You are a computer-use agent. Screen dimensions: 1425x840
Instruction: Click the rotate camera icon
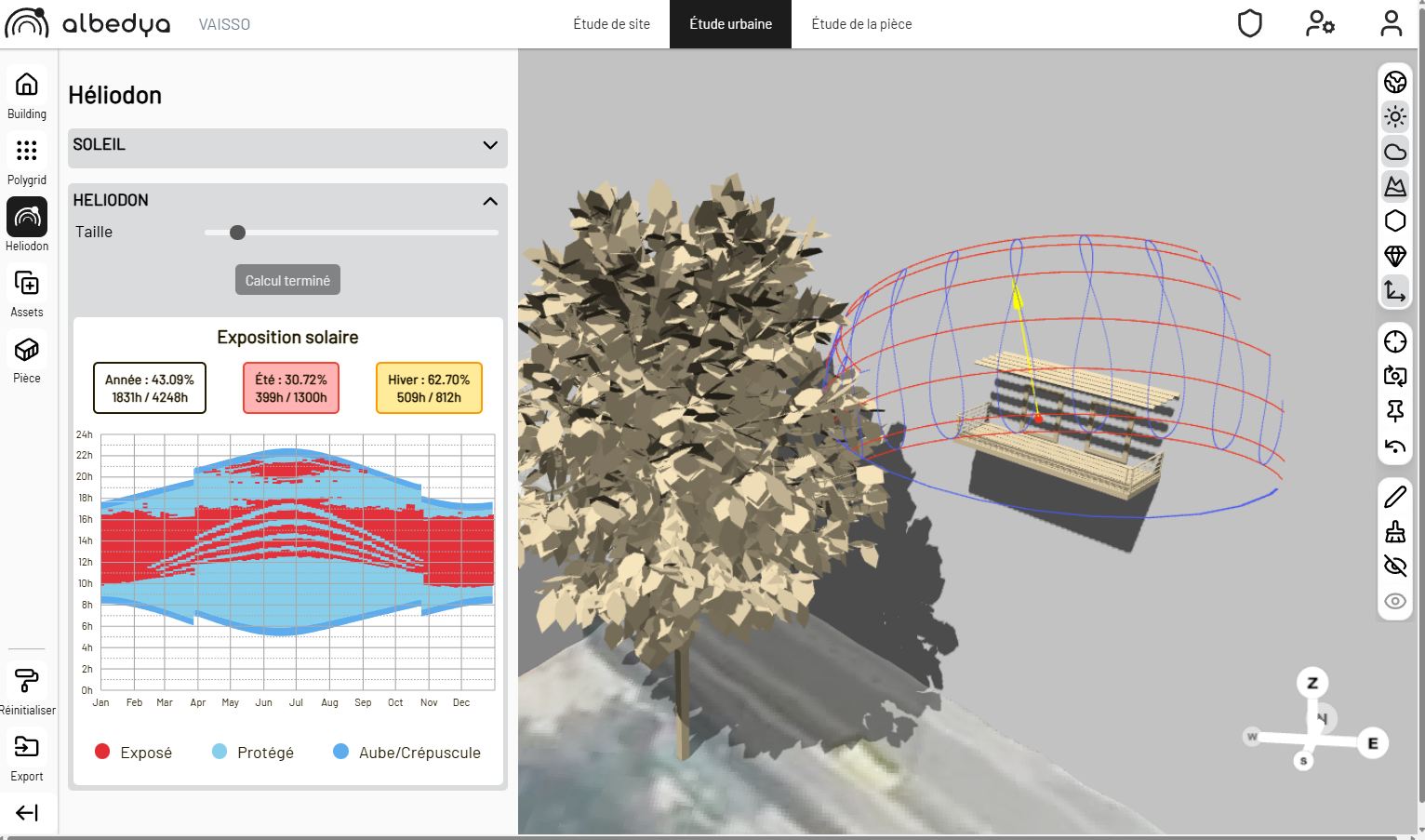point(1395,377)
